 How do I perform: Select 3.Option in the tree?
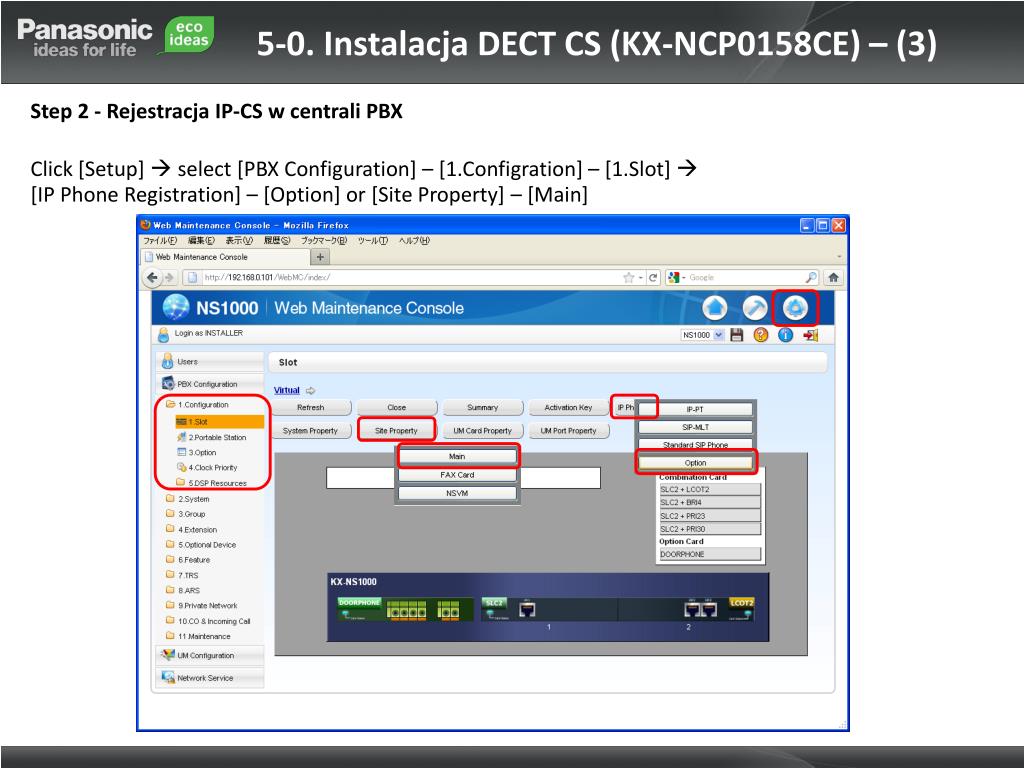197,453
